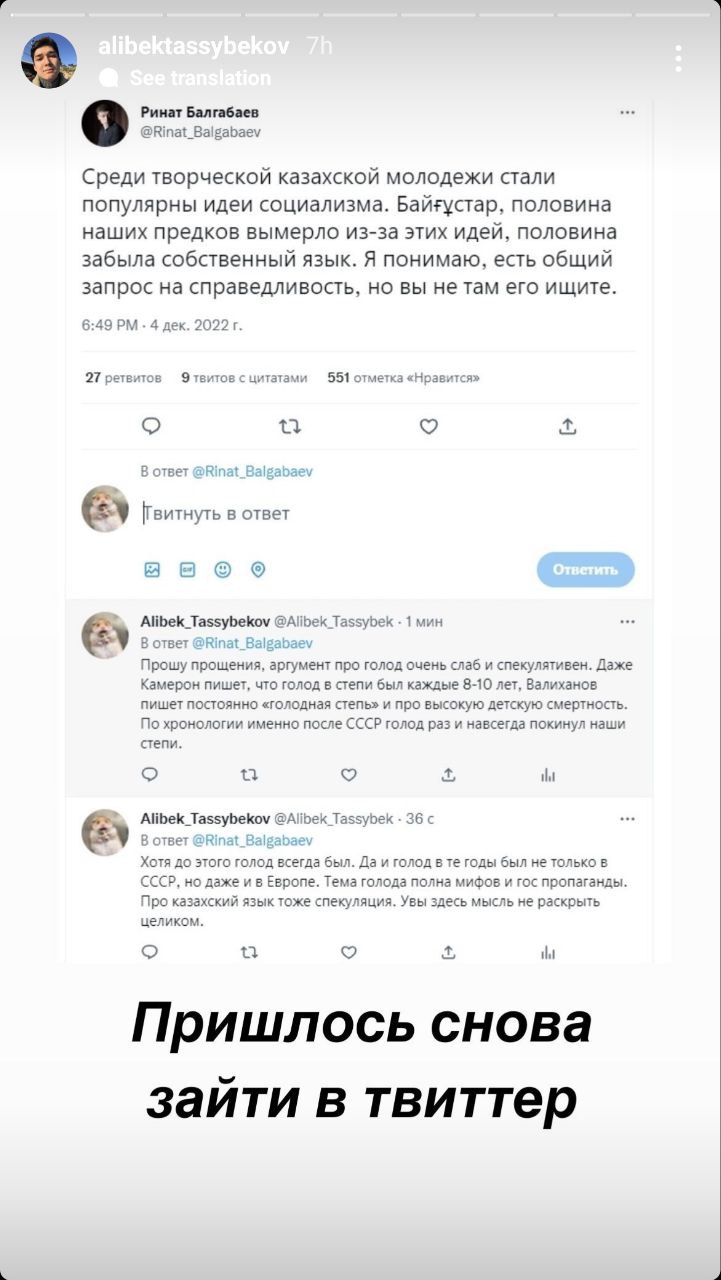Image resolution: width=721 pixels, height=1280 pixels.
Task: Click the reply icon under main tweet
Action: point(152,427)
